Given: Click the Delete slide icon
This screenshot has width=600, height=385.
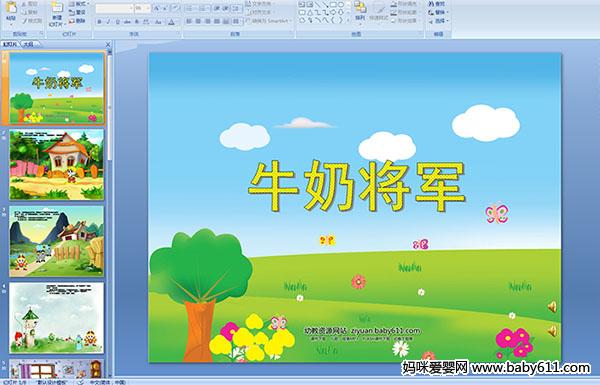Looking at the screenshot, I should (x=77, y=21).
